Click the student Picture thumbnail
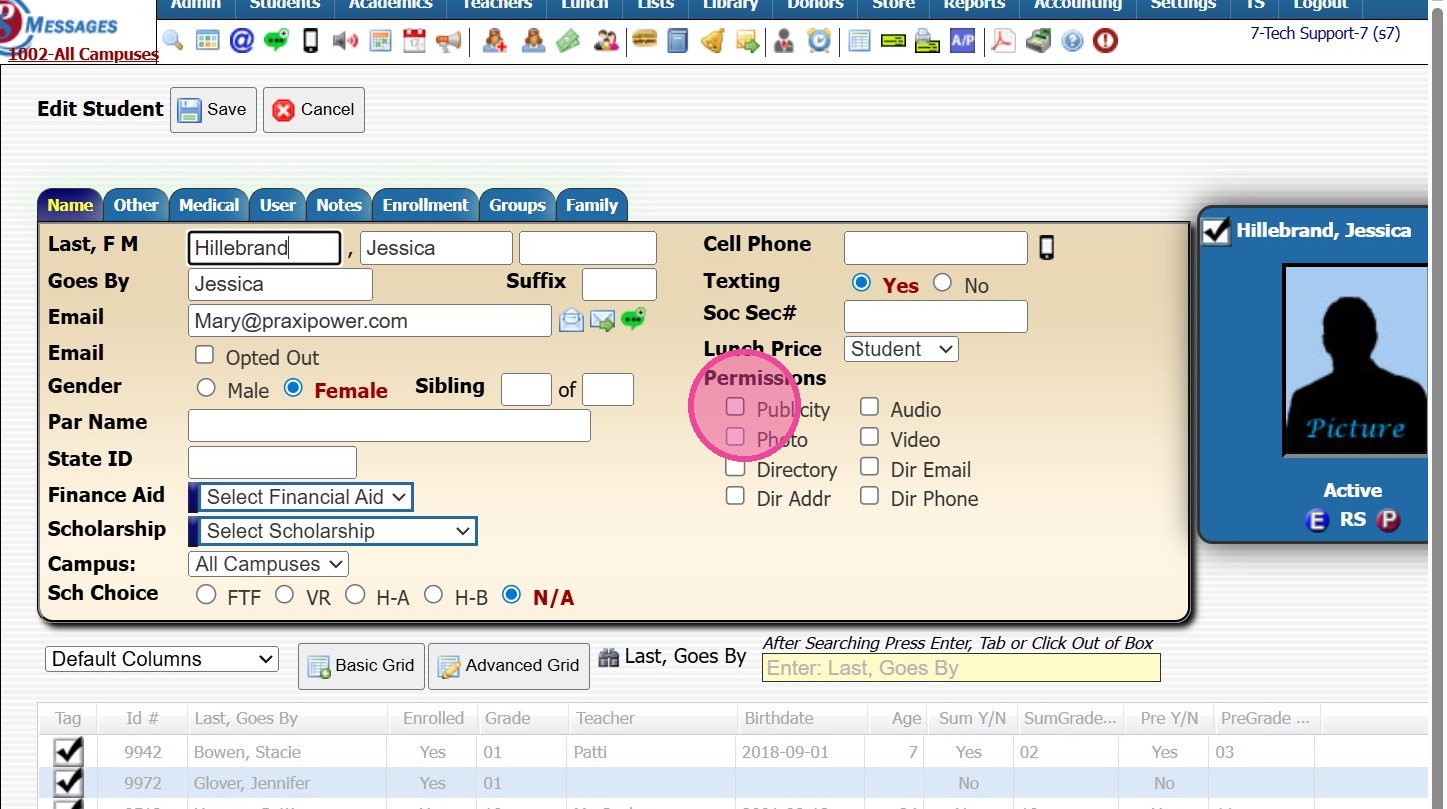The height and width of the screenshot is (809, 1447). tap(1355, 360)
